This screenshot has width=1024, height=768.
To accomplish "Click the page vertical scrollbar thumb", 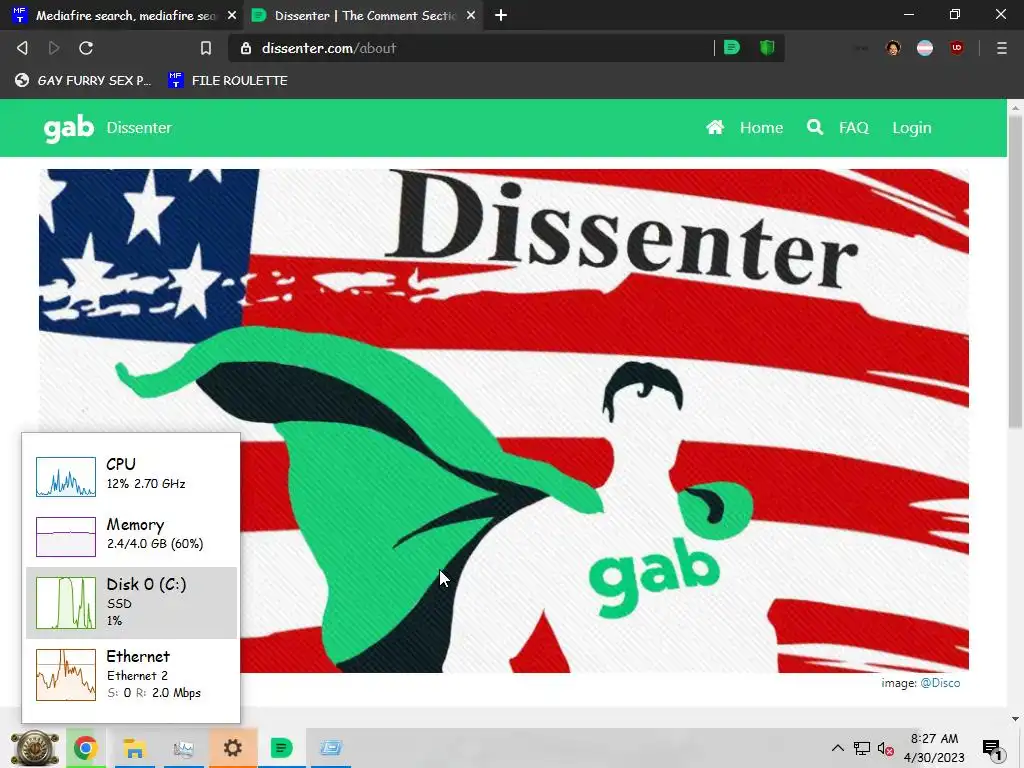I will (x=1015, y=272).
